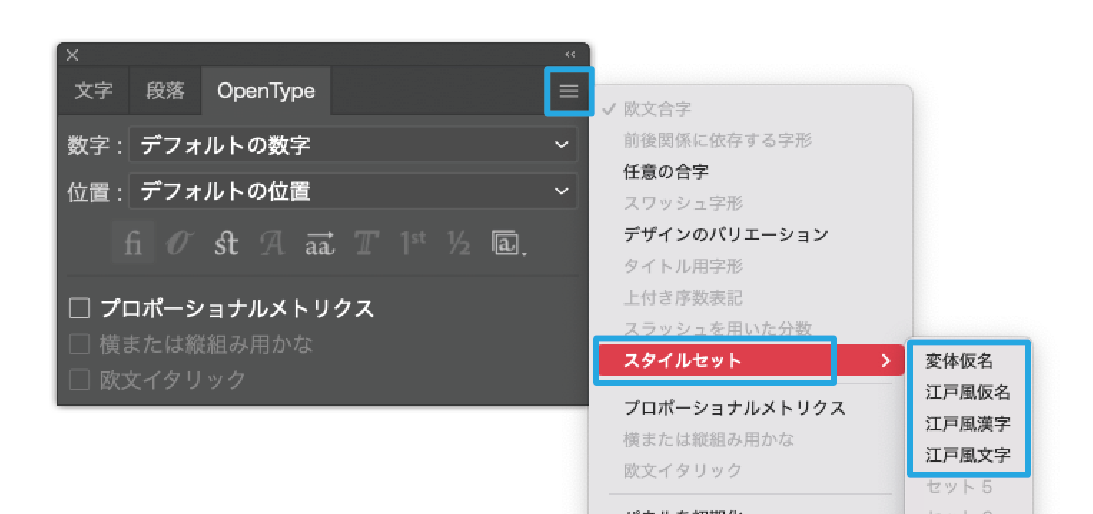Screen dimensions: 1093x514
Task: Switch to 文字 tab
Action: pos(93,91)
